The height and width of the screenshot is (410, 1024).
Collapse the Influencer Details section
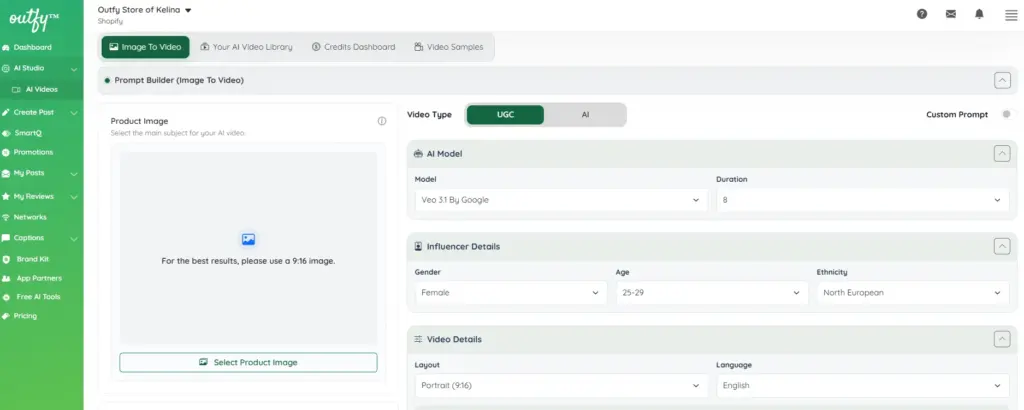pos(1002,246)
